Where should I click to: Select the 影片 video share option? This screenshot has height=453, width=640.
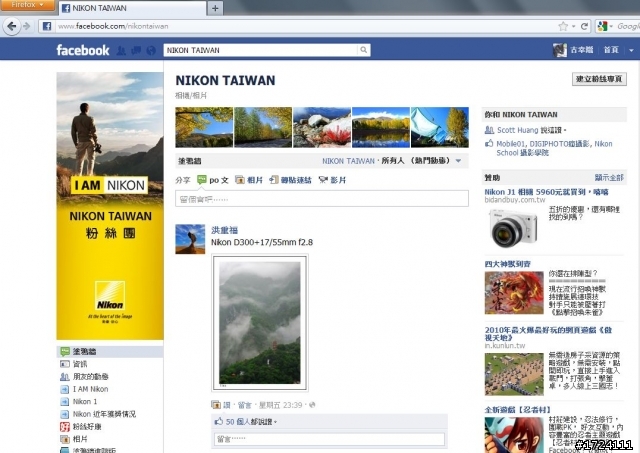point(332,180)
